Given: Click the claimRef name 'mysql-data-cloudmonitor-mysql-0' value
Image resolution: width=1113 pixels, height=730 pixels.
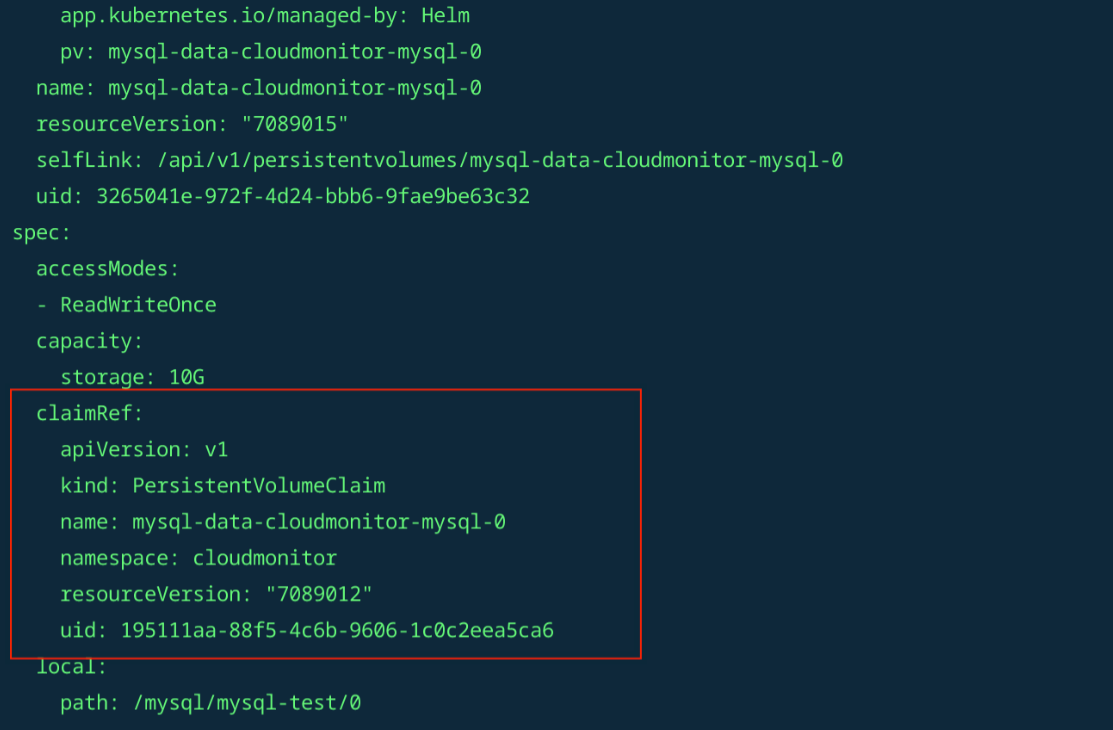Looking at the screenshot, I should (x=319, y=522).
